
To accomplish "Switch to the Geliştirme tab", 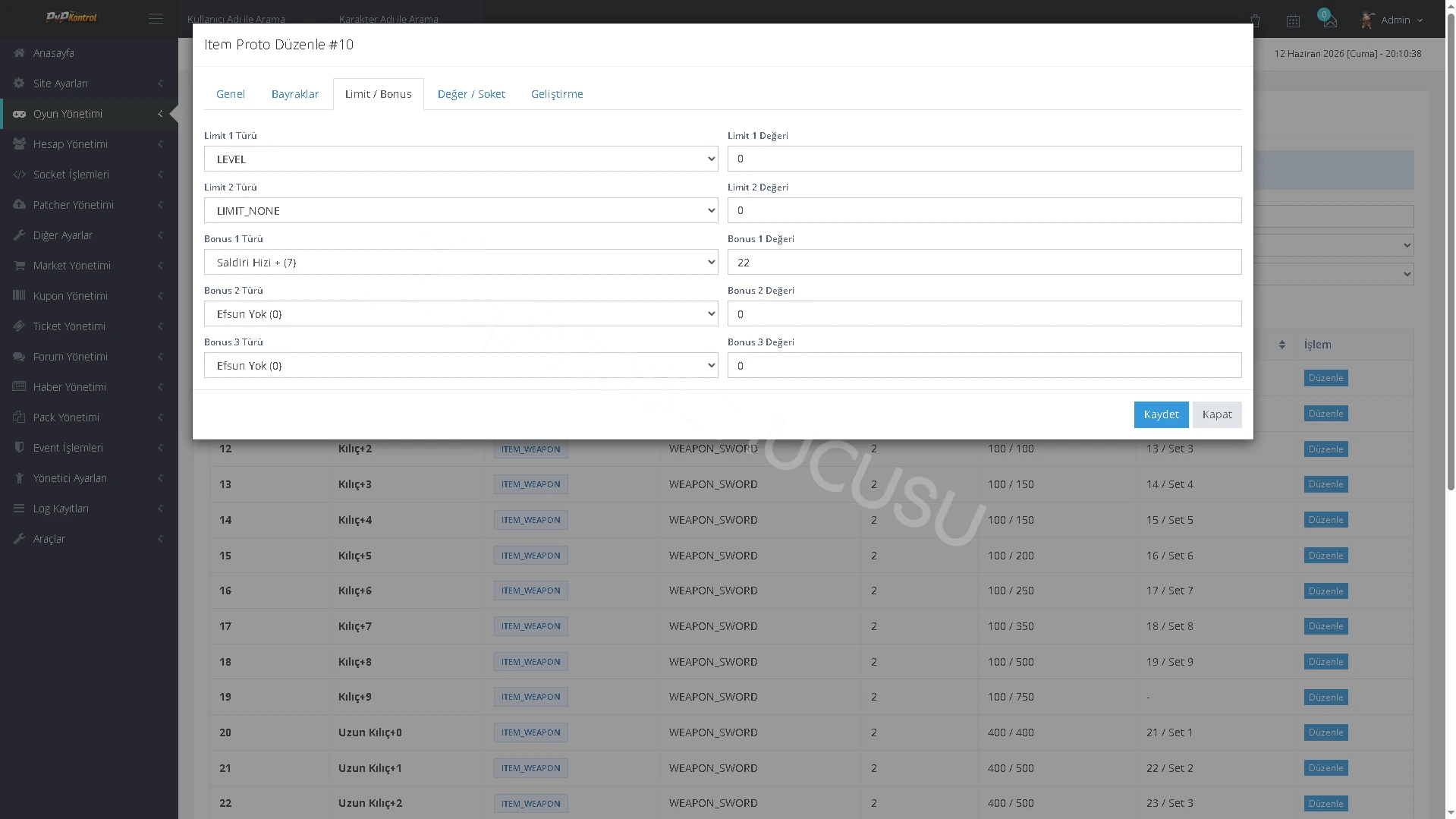I will 557,94.
